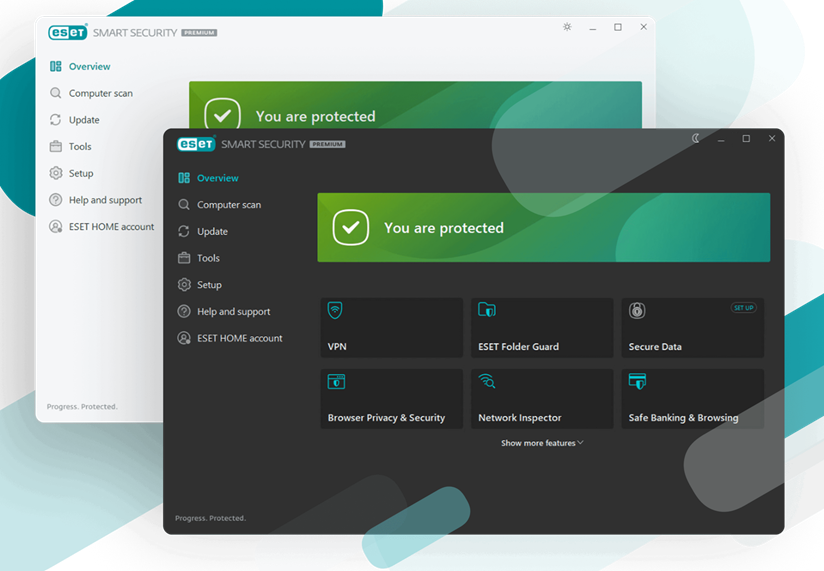Expand Show more features
Viewport: 824px width, 571px height.
[542, 443]
